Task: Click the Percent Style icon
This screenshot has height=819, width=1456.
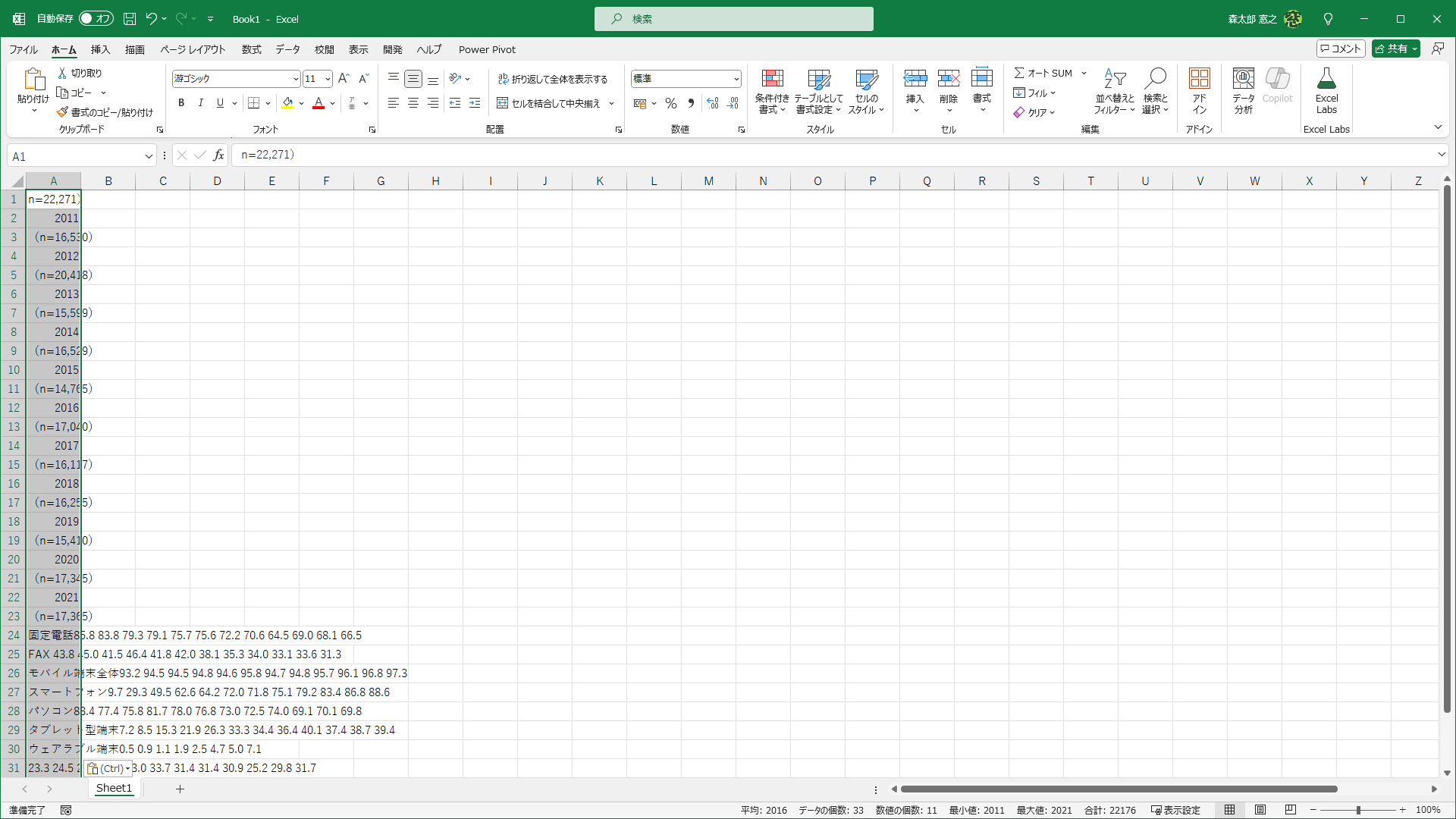Action: point(670,103)
